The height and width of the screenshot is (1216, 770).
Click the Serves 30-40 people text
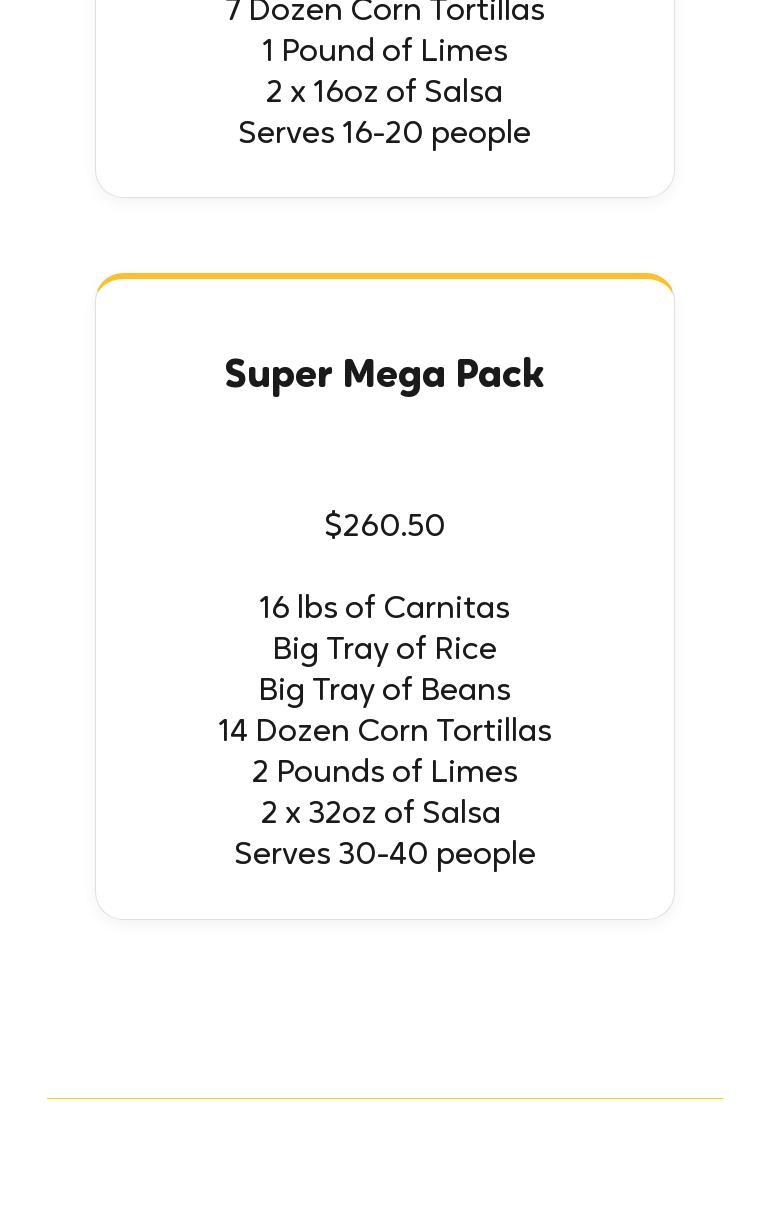(x=384, y=853)
